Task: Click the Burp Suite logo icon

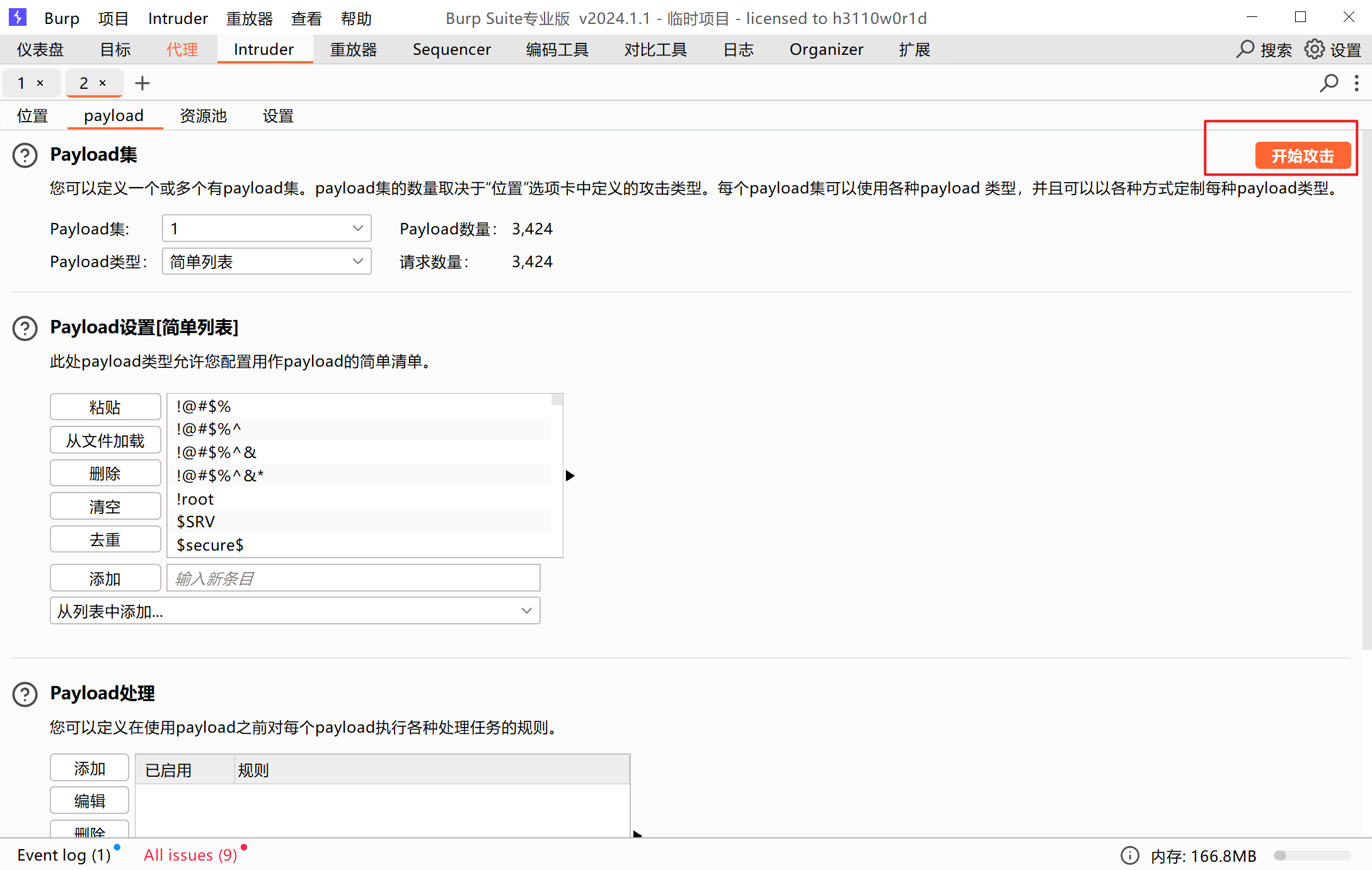Action: coord(18,17)
